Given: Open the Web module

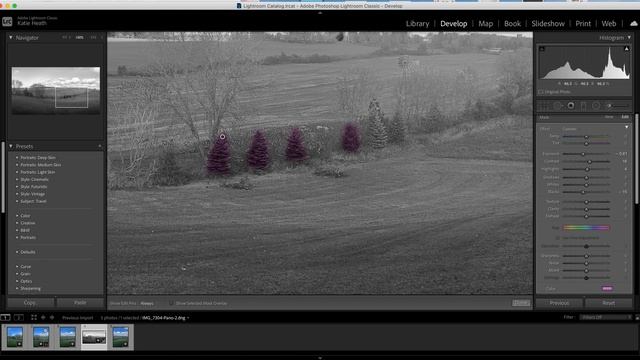Looking at the screenshot, I should [x=609, y=24].
